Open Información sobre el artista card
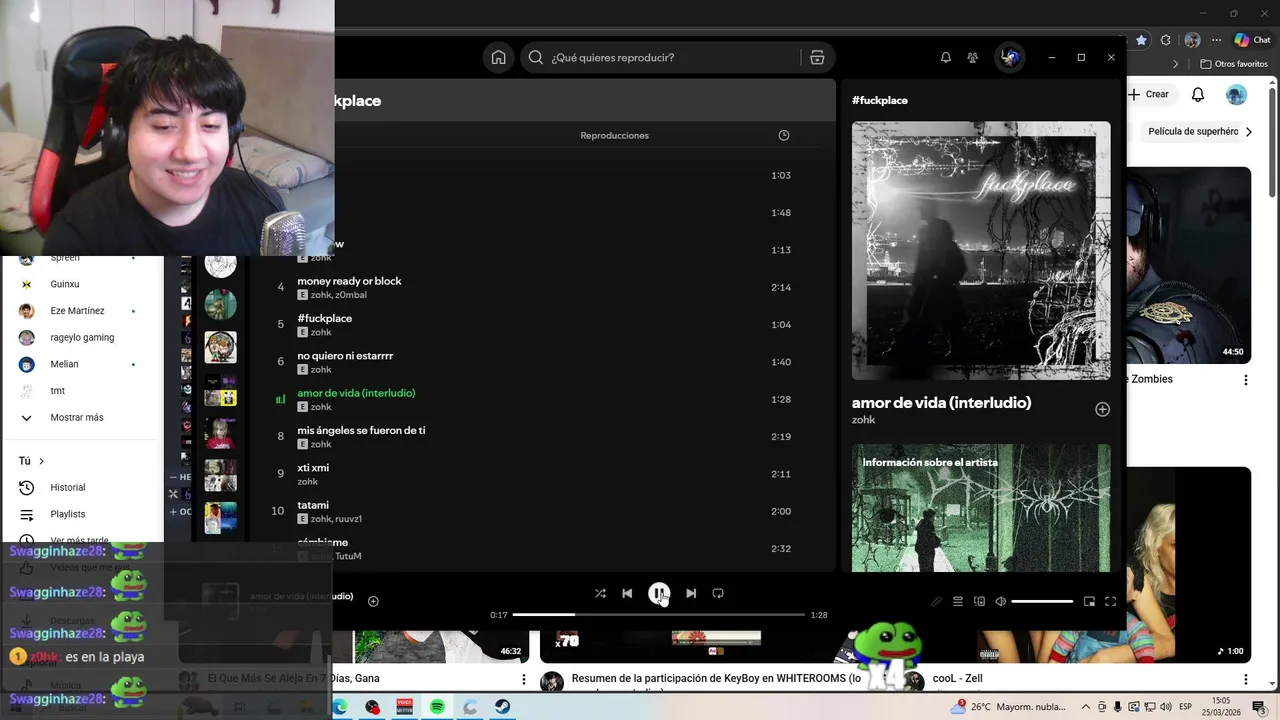The height and width of the screenshot is (720, 1280). (x=981, y=508)
